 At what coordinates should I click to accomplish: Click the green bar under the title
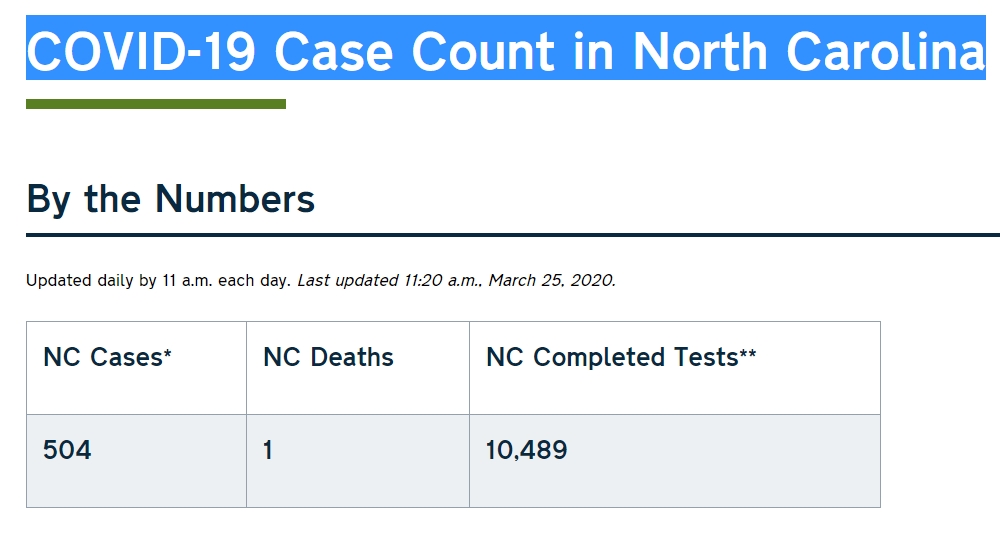[x=156, y=104]
